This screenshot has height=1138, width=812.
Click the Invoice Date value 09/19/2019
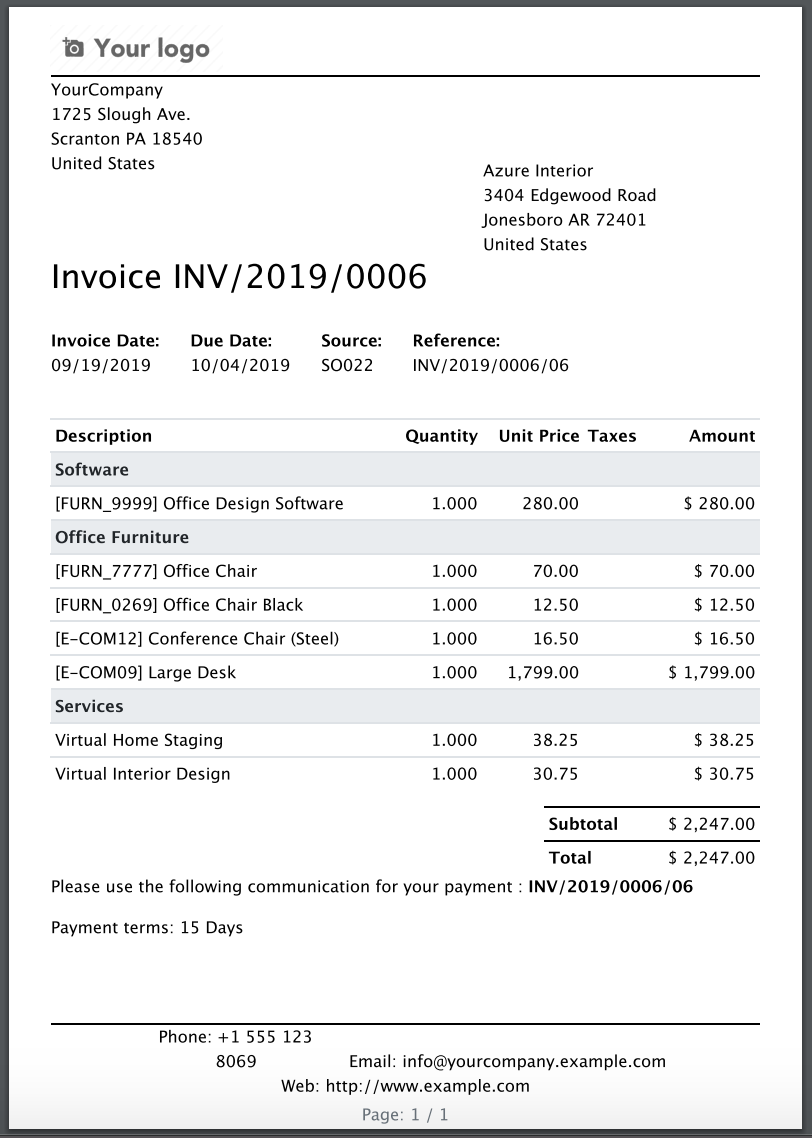tap(101, 365)
